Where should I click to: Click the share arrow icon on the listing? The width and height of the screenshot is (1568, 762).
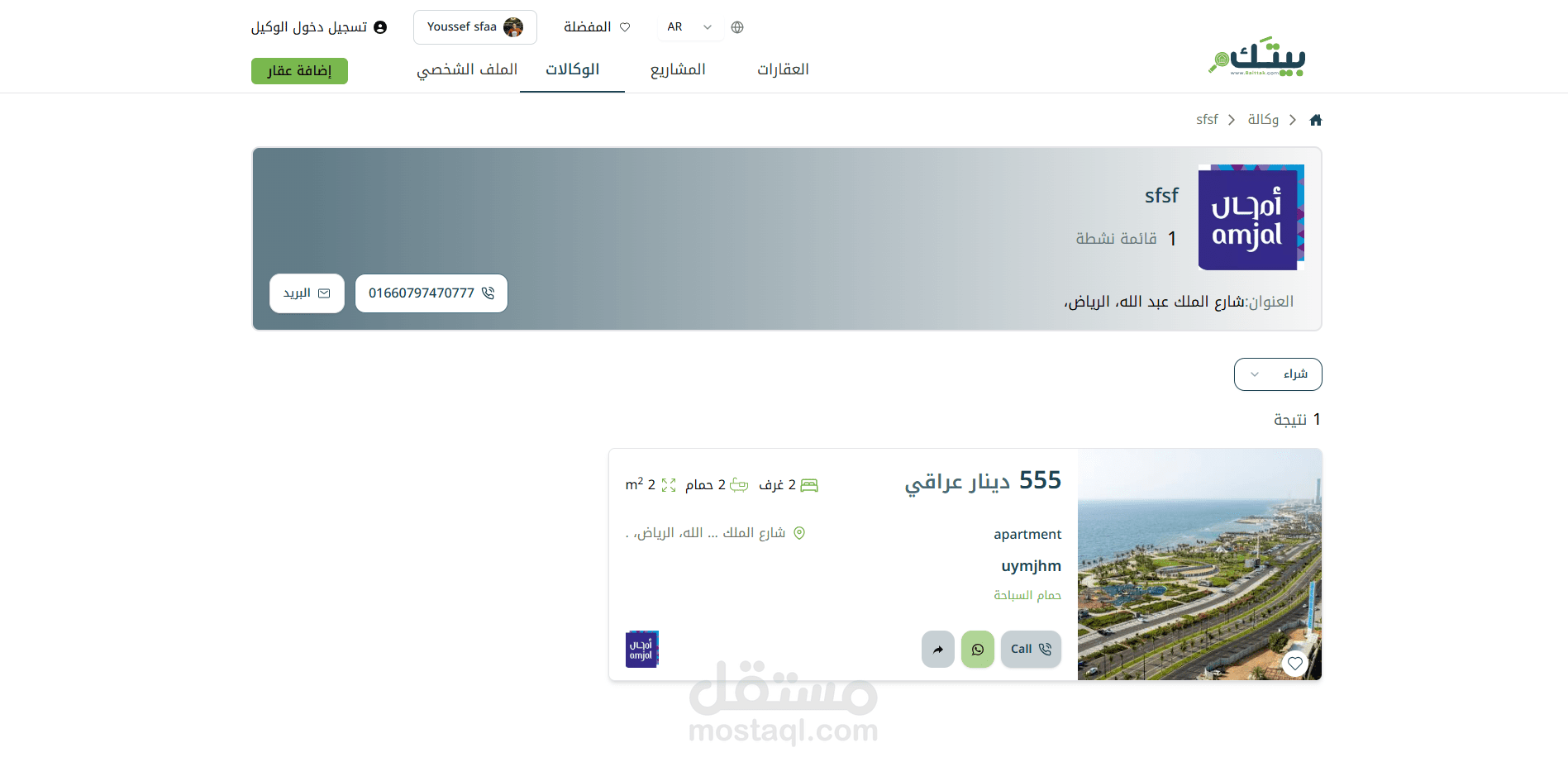point(938,650)
